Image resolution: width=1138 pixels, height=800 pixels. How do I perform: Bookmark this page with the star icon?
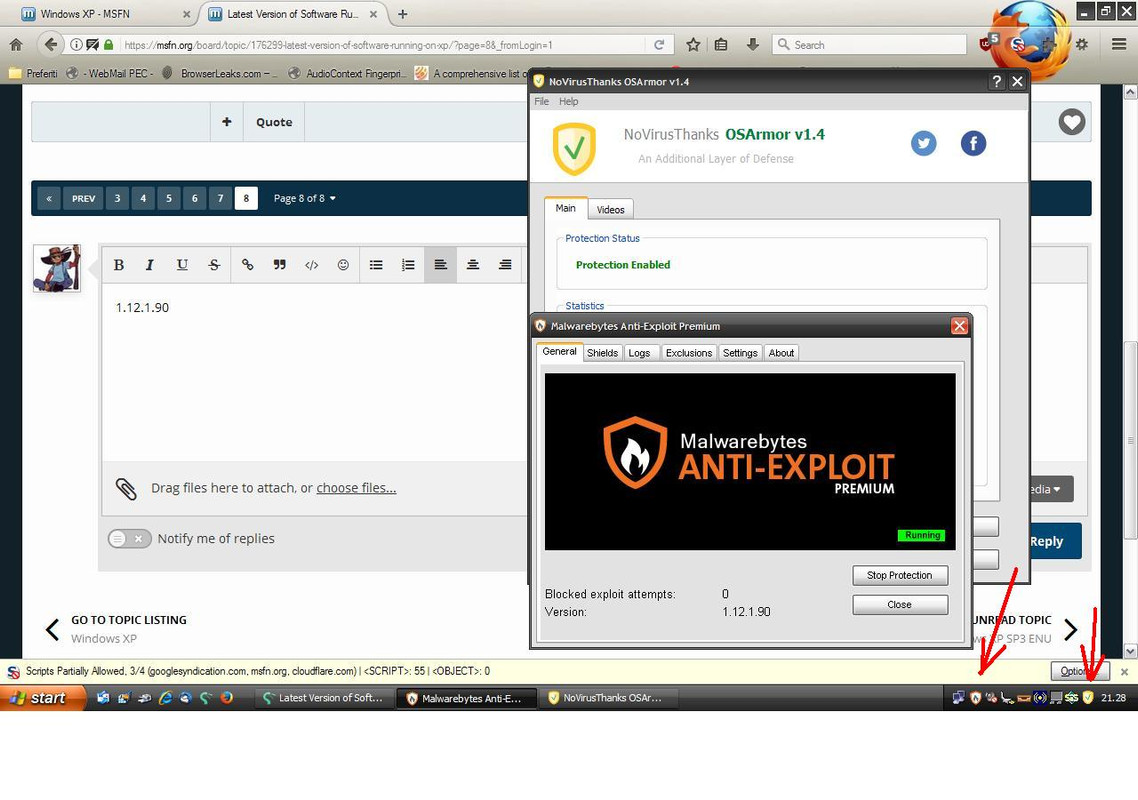693,45
